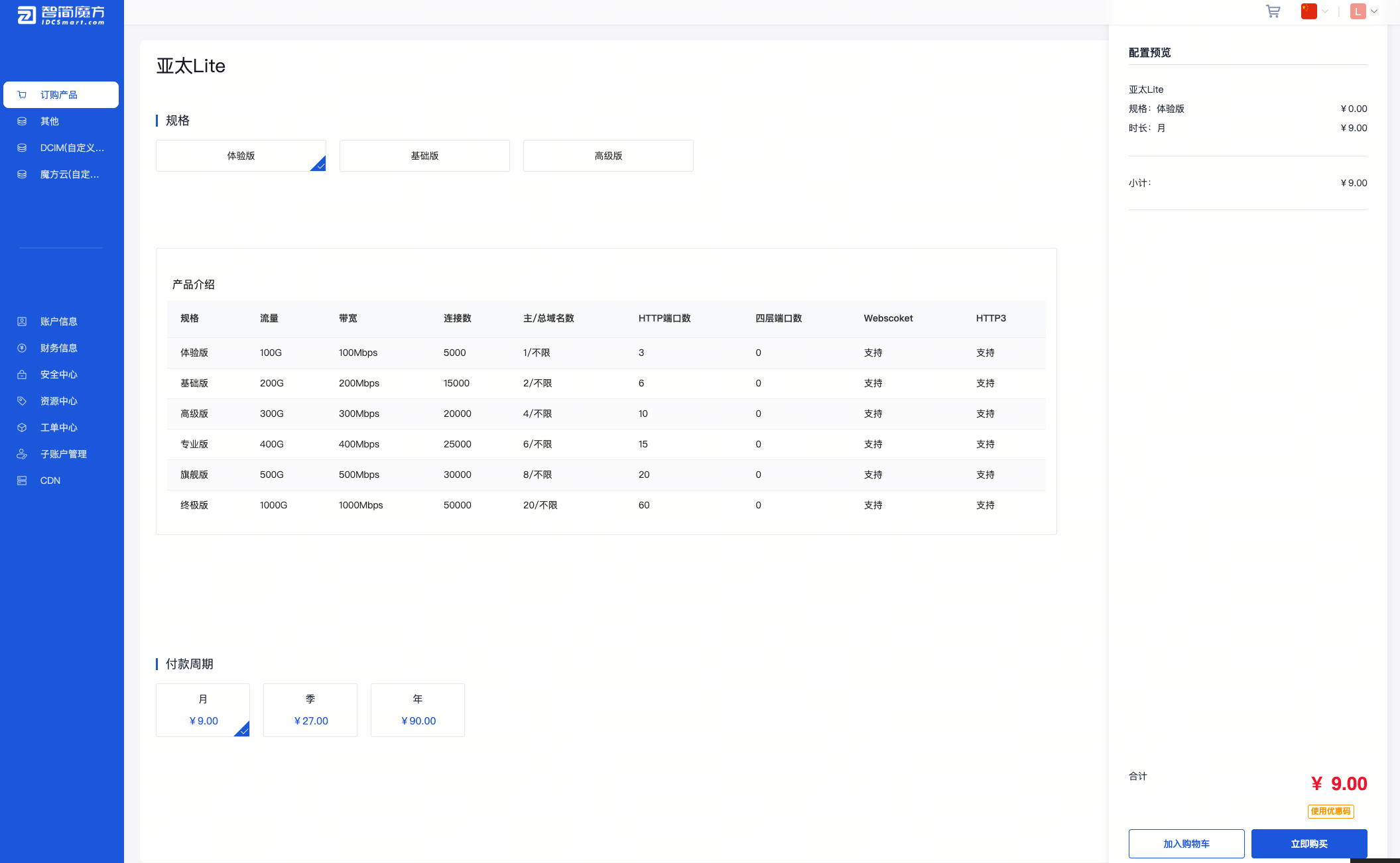Click the China flag language icon
This screenshot has width=1400, height=863.
[1308, 11]
